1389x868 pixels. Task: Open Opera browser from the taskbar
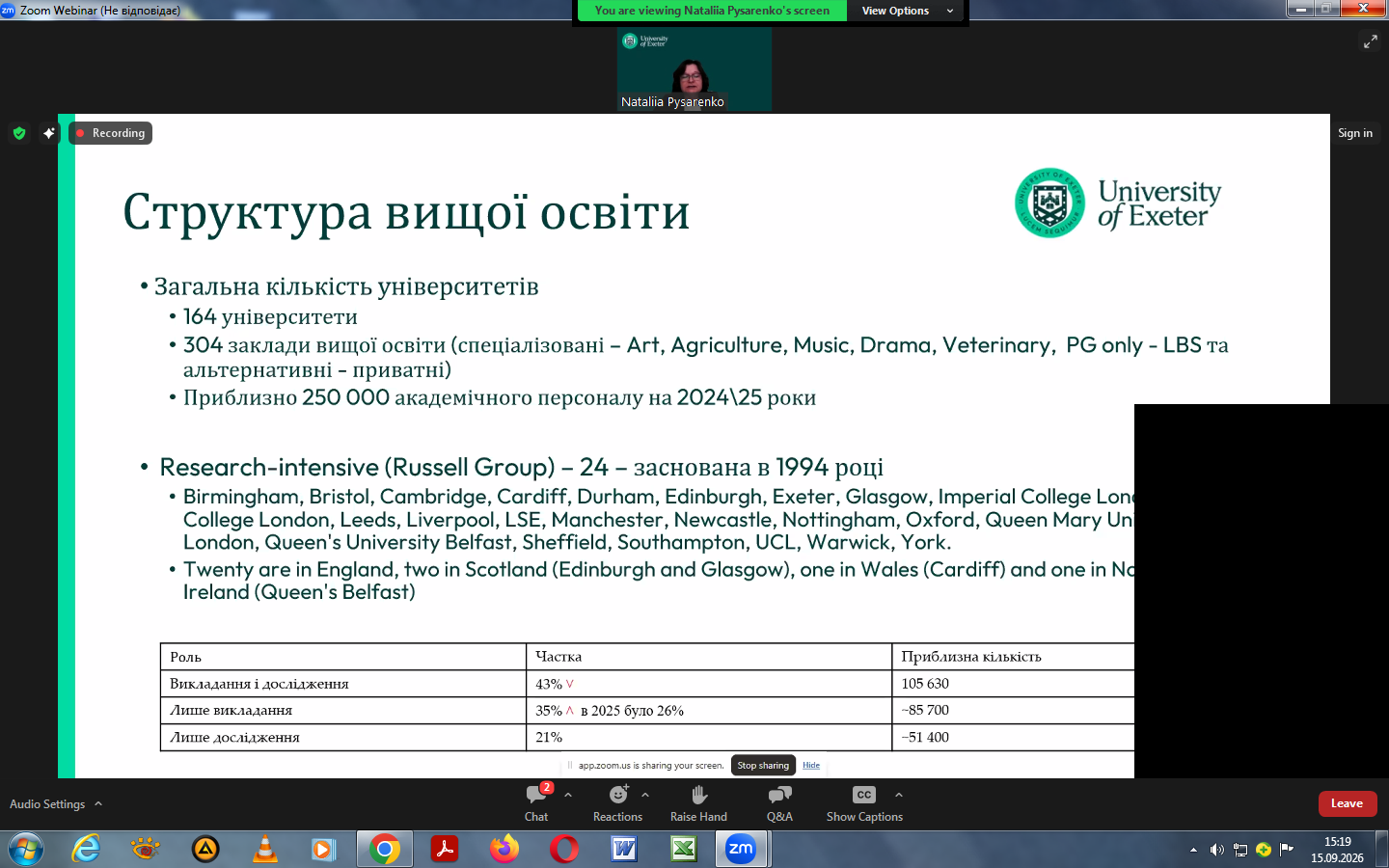point(564,849)
